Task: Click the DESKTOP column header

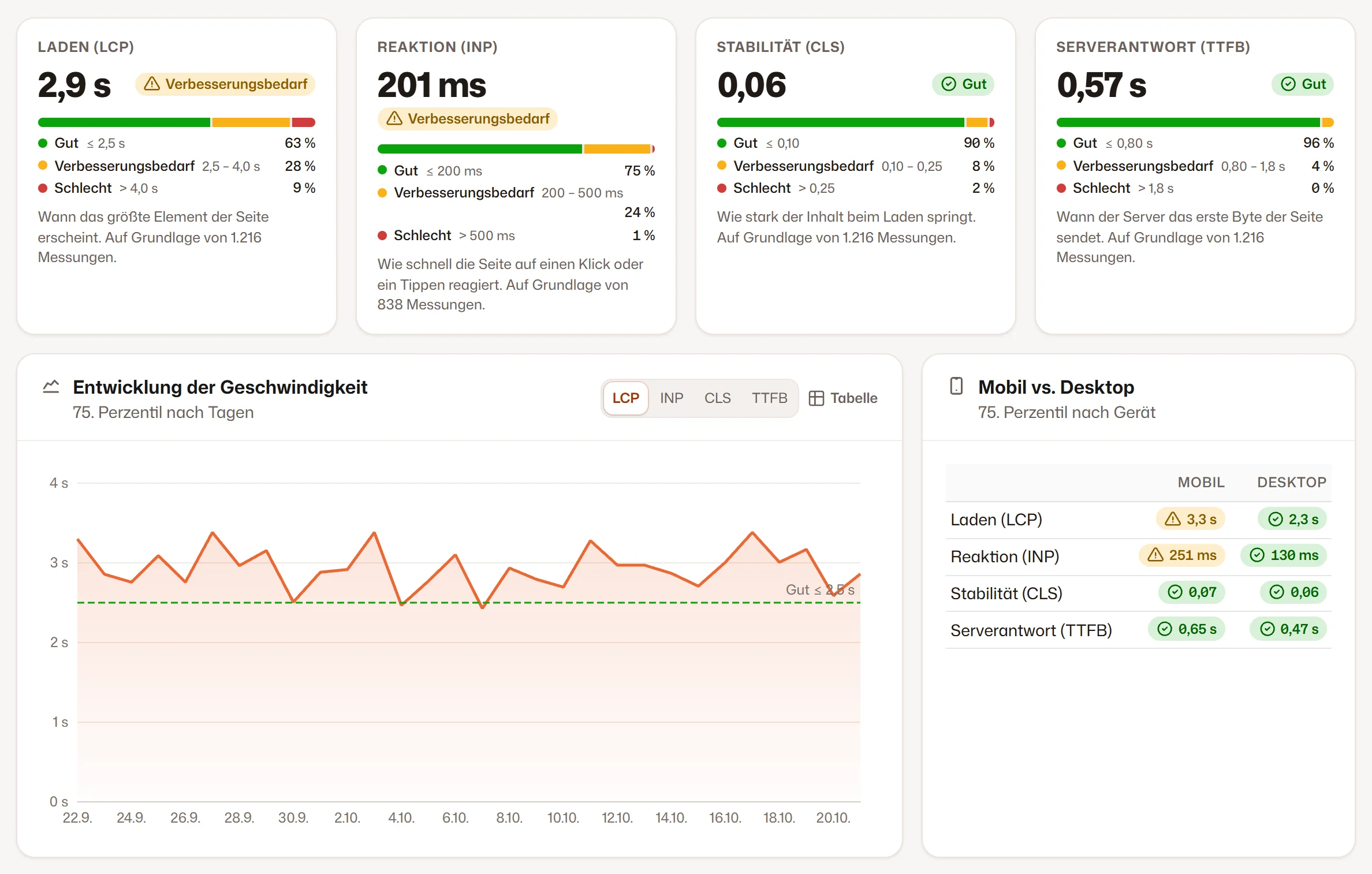Action: [x=1292, y=483]
